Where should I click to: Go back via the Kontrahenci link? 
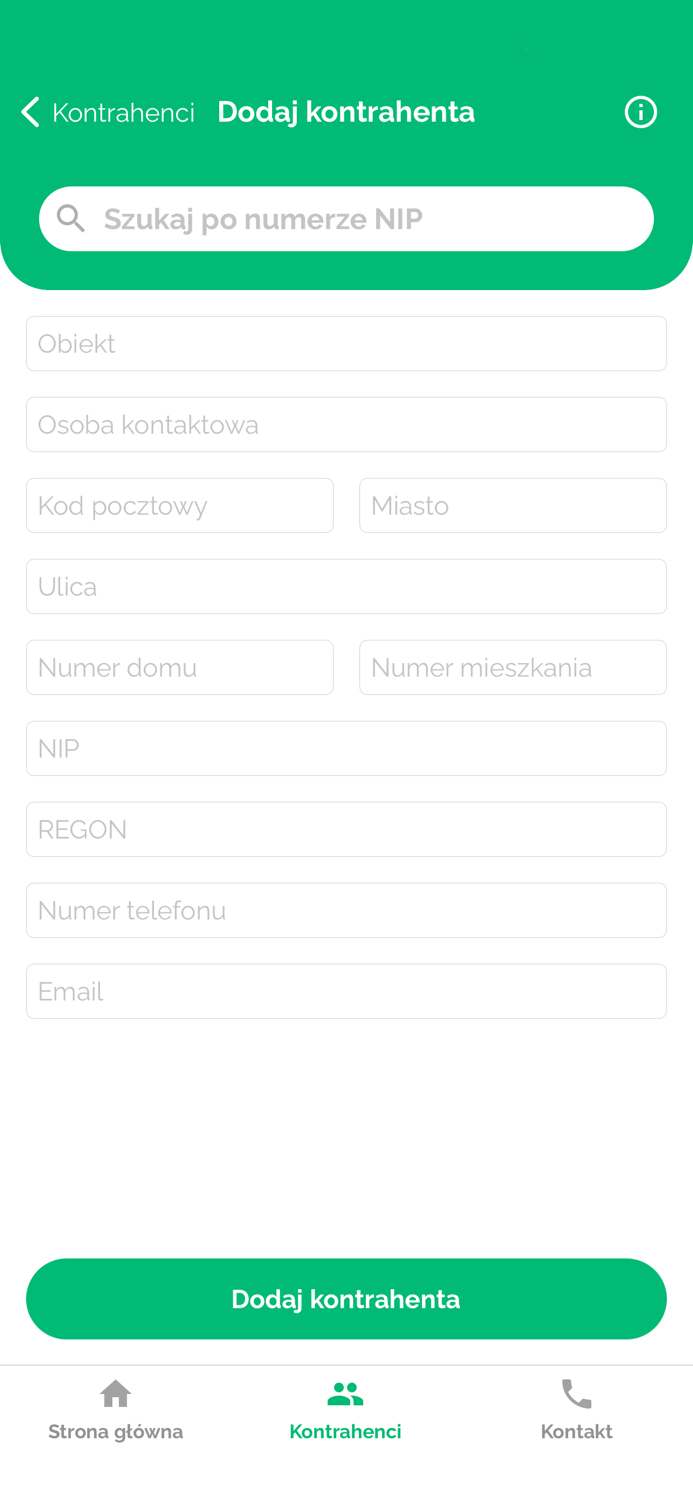[122, 112]
